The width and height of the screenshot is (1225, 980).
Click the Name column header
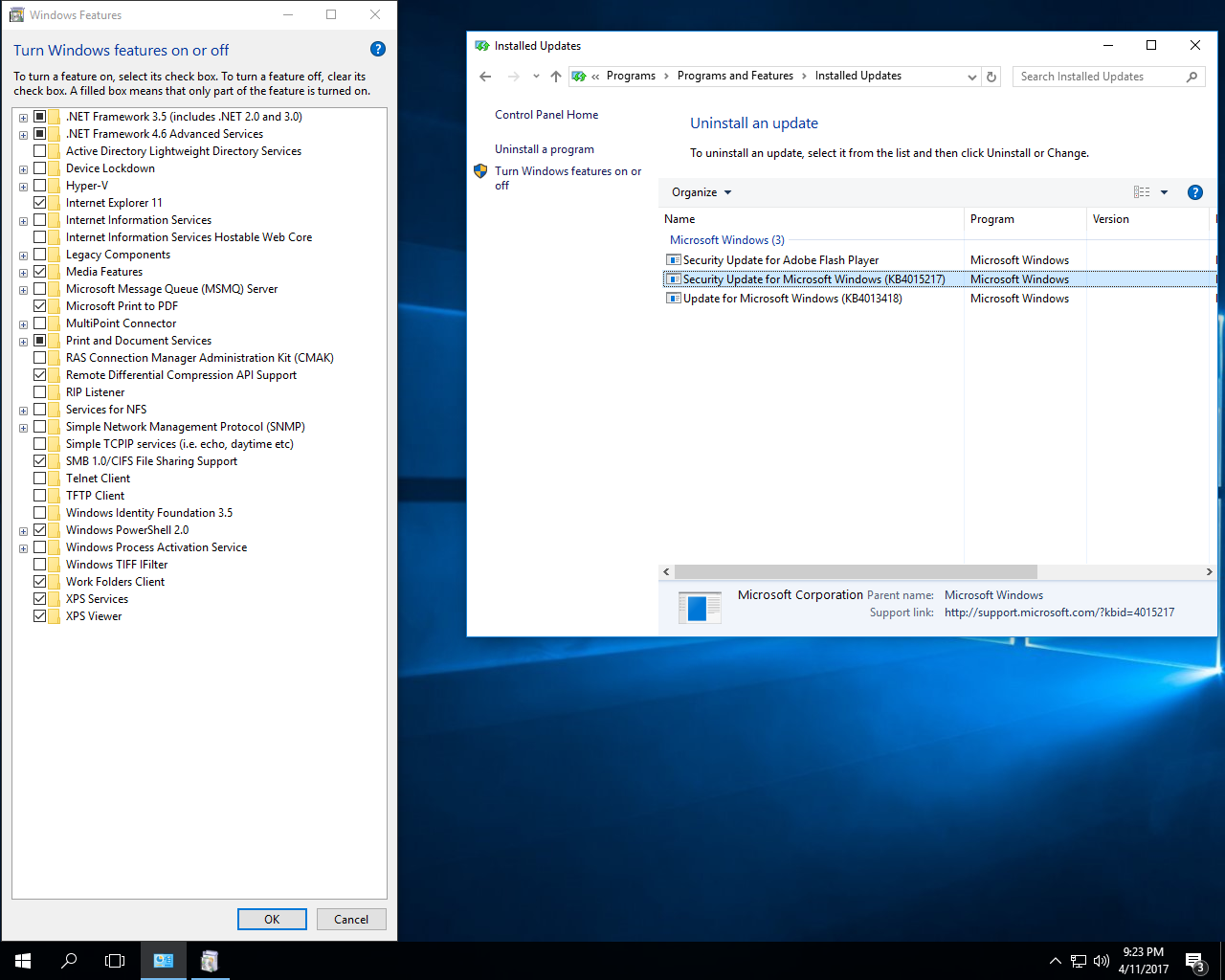click(811, 219)
